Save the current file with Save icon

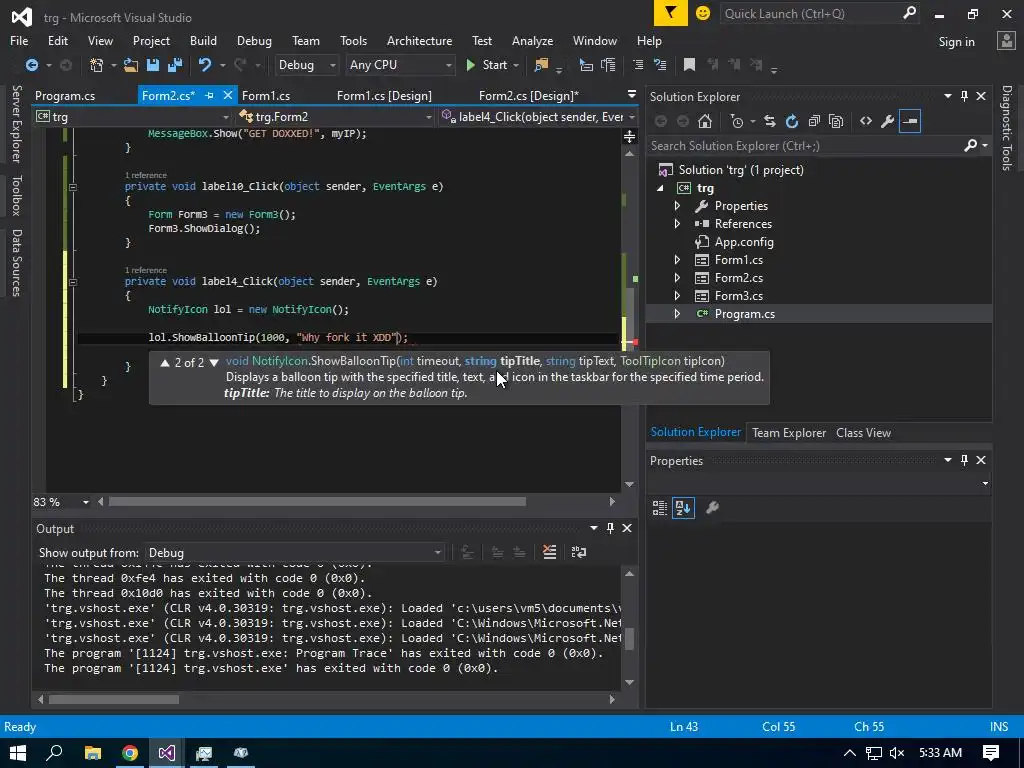[x=153, y=65]
